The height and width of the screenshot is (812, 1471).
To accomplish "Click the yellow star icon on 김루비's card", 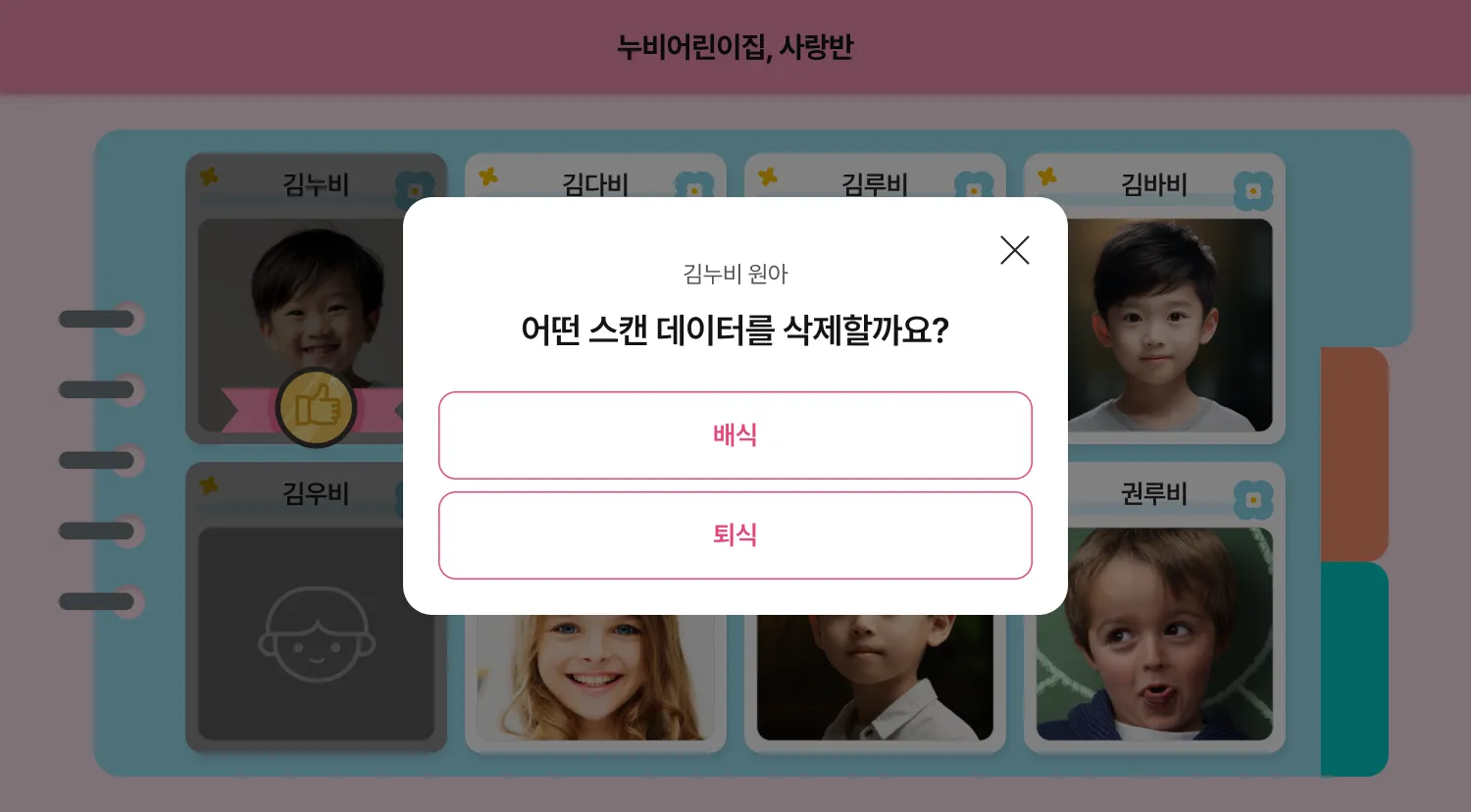I will 768,178.
